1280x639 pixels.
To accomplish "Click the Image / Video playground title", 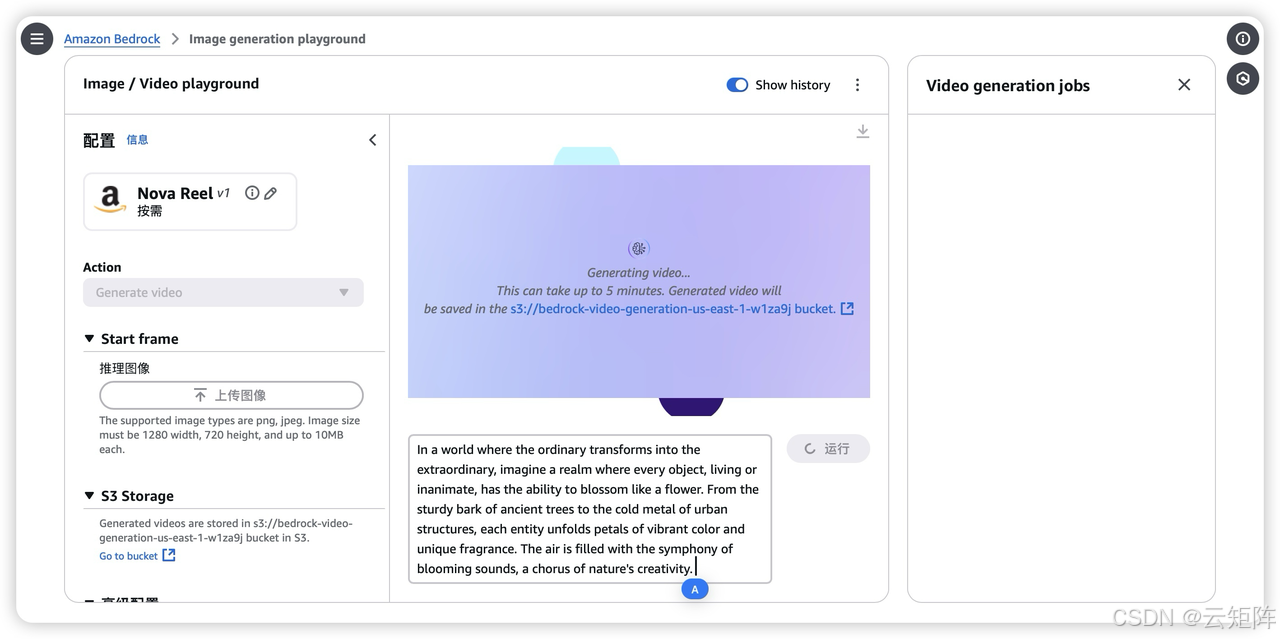I will point(171,84).
